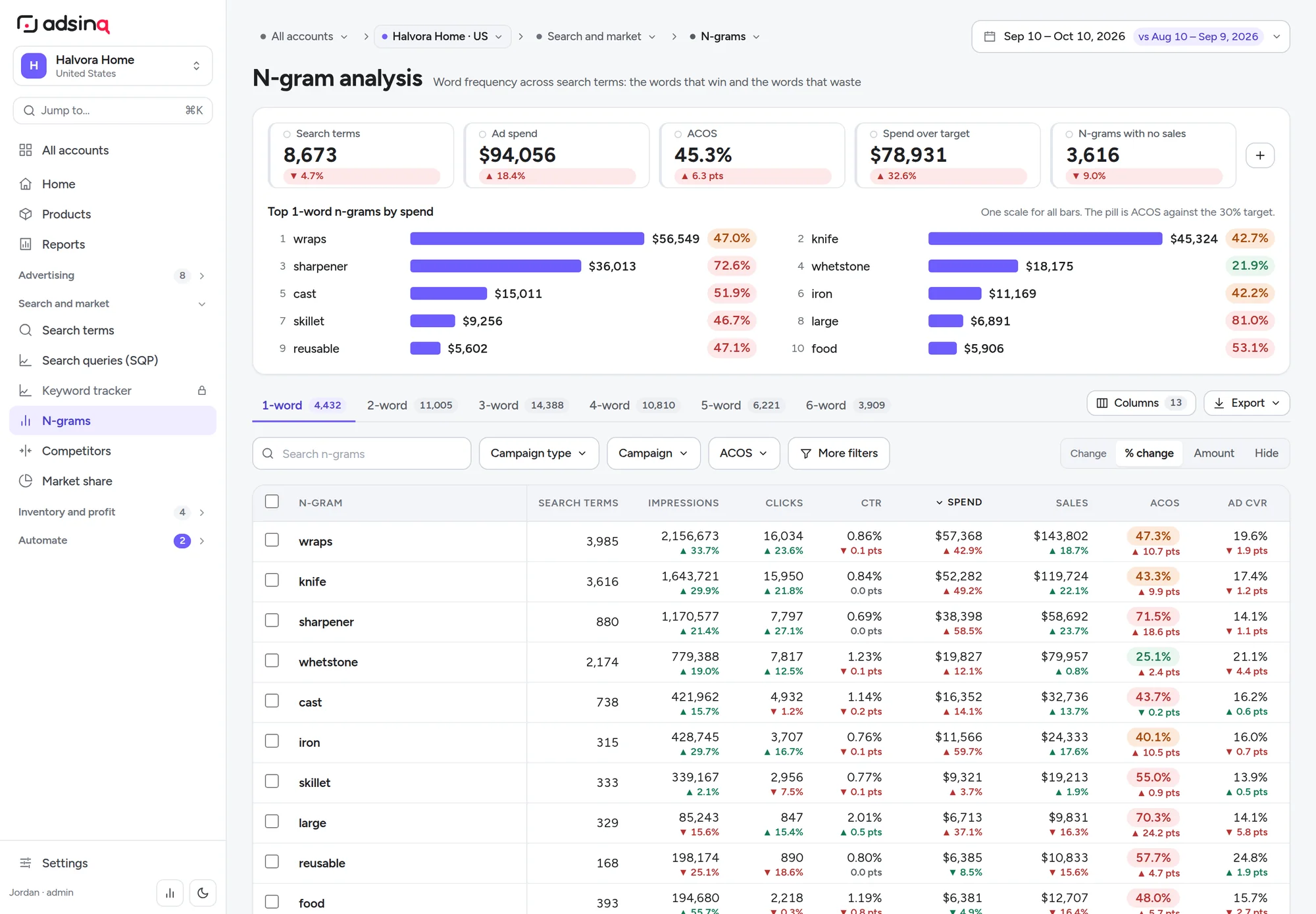The image size is (1316, 914).
Task: Go to Home via house icon
Action: click(x=26, y=184)
